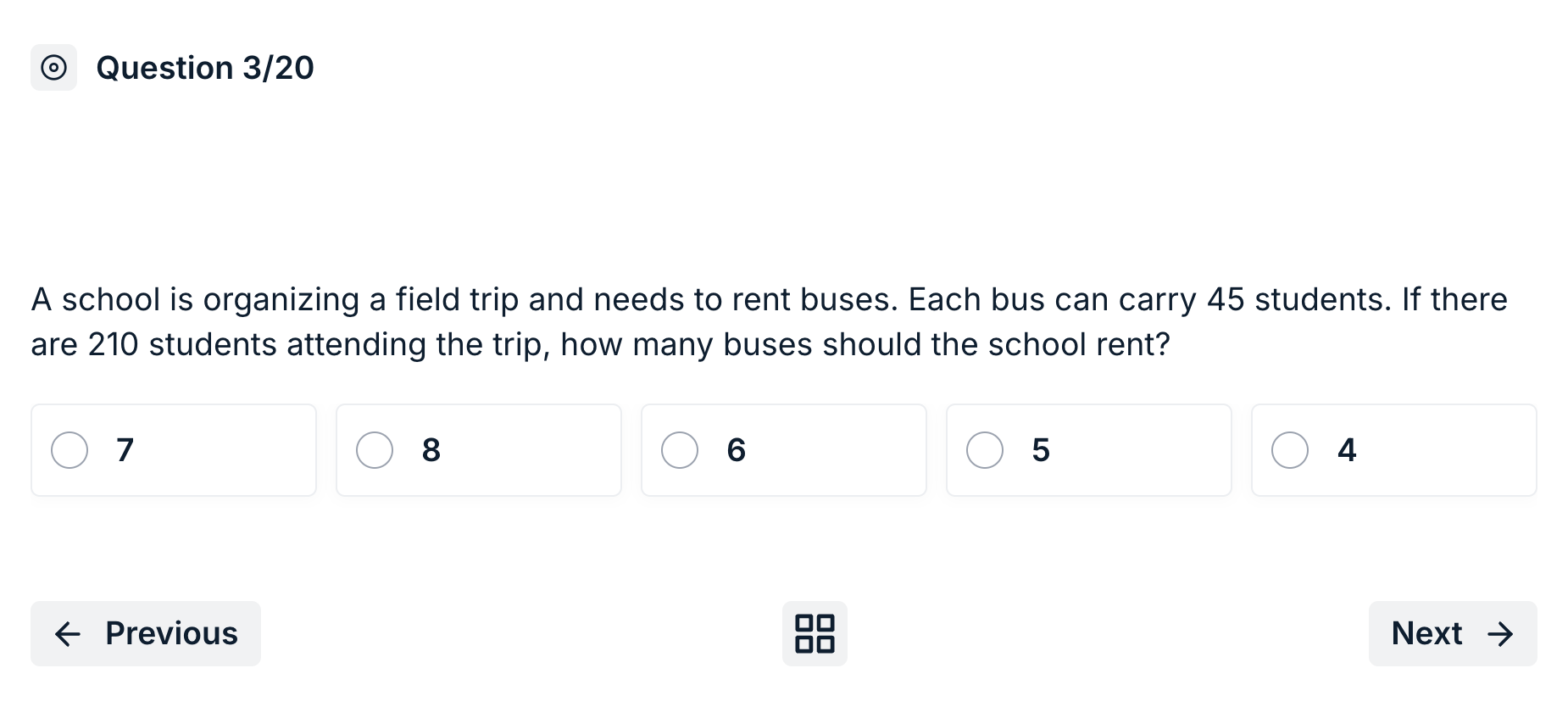This screenshot has height=707, width=1568.
Task: Open the question overview grid icon
Action: [814, 633]
